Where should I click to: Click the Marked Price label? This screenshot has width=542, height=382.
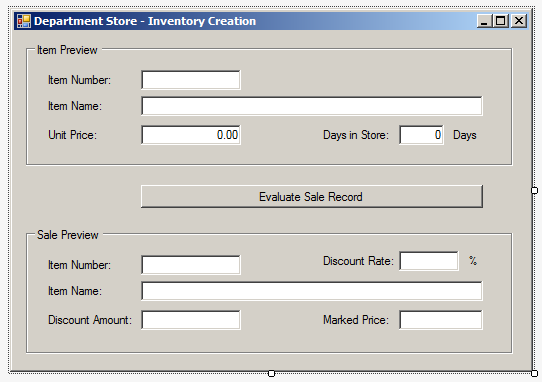tap(356, 320)
